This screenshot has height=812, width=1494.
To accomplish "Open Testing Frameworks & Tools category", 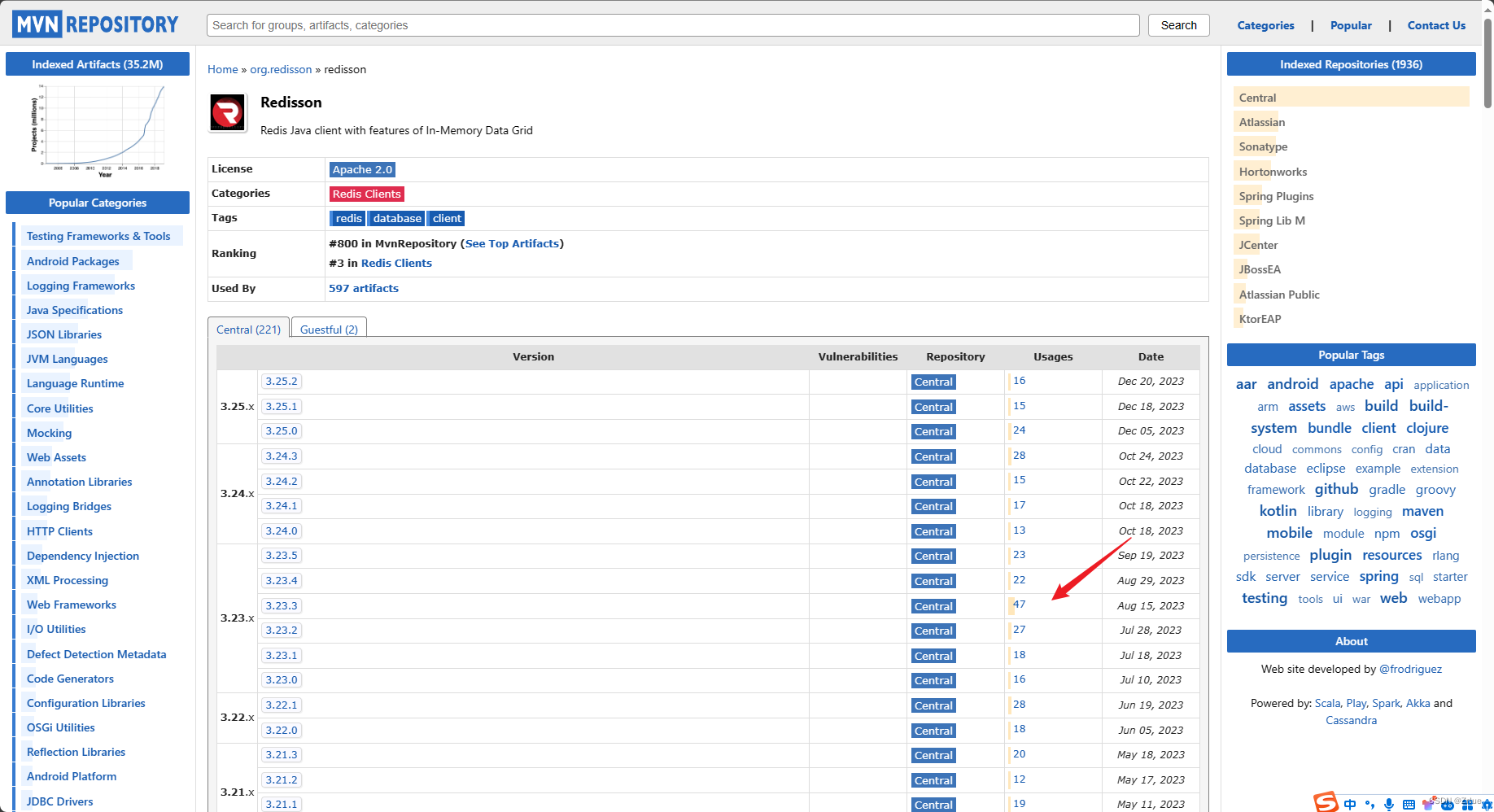I will coord(98,236).
